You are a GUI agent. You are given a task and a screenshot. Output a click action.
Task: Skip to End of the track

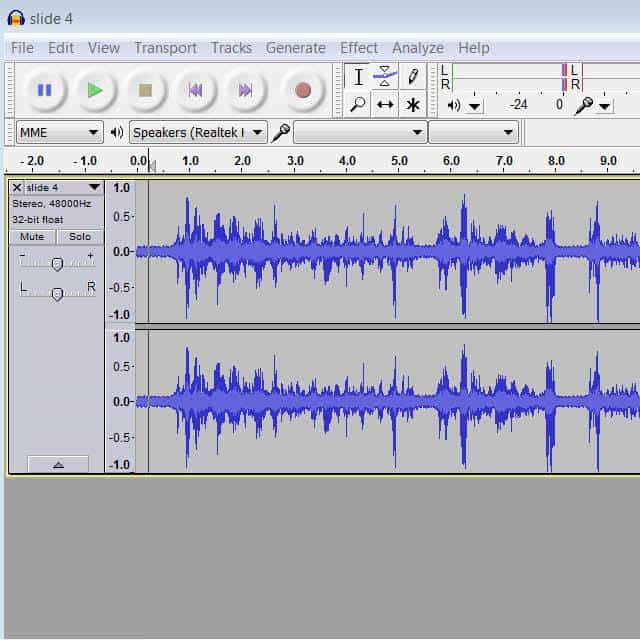(245, 90)
